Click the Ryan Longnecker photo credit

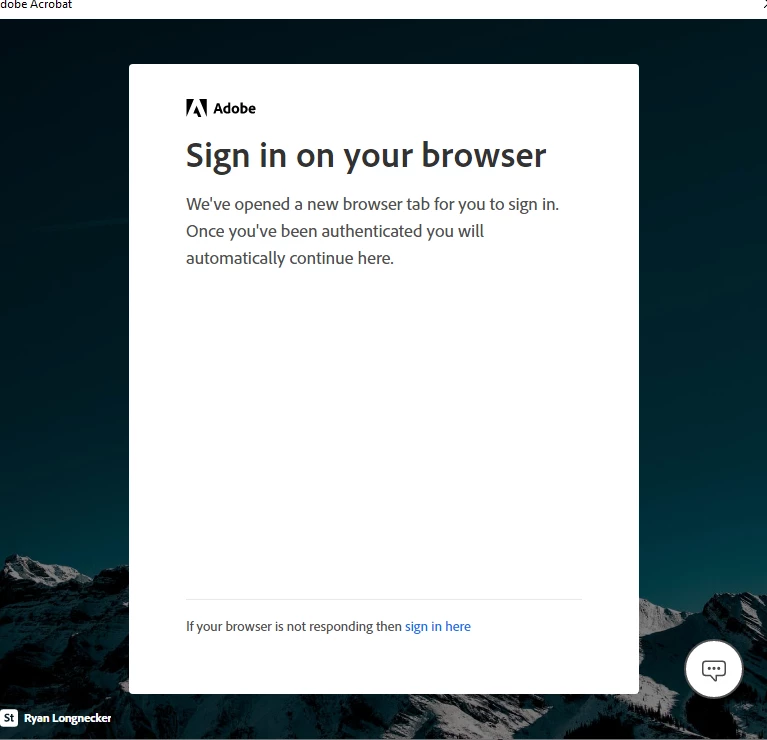click(68, 718)
